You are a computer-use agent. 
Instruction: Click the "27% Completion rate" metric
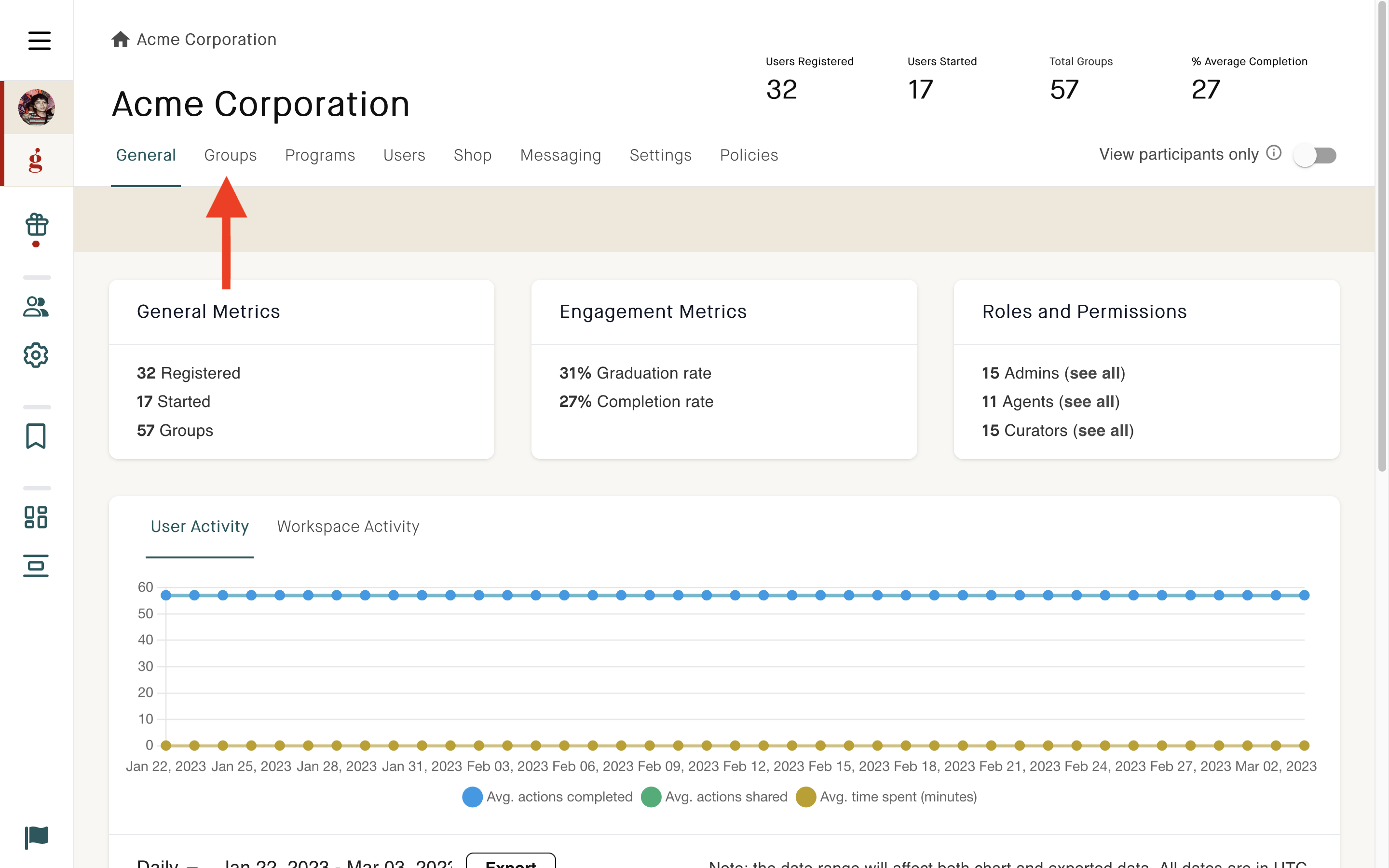pos(637,402)
